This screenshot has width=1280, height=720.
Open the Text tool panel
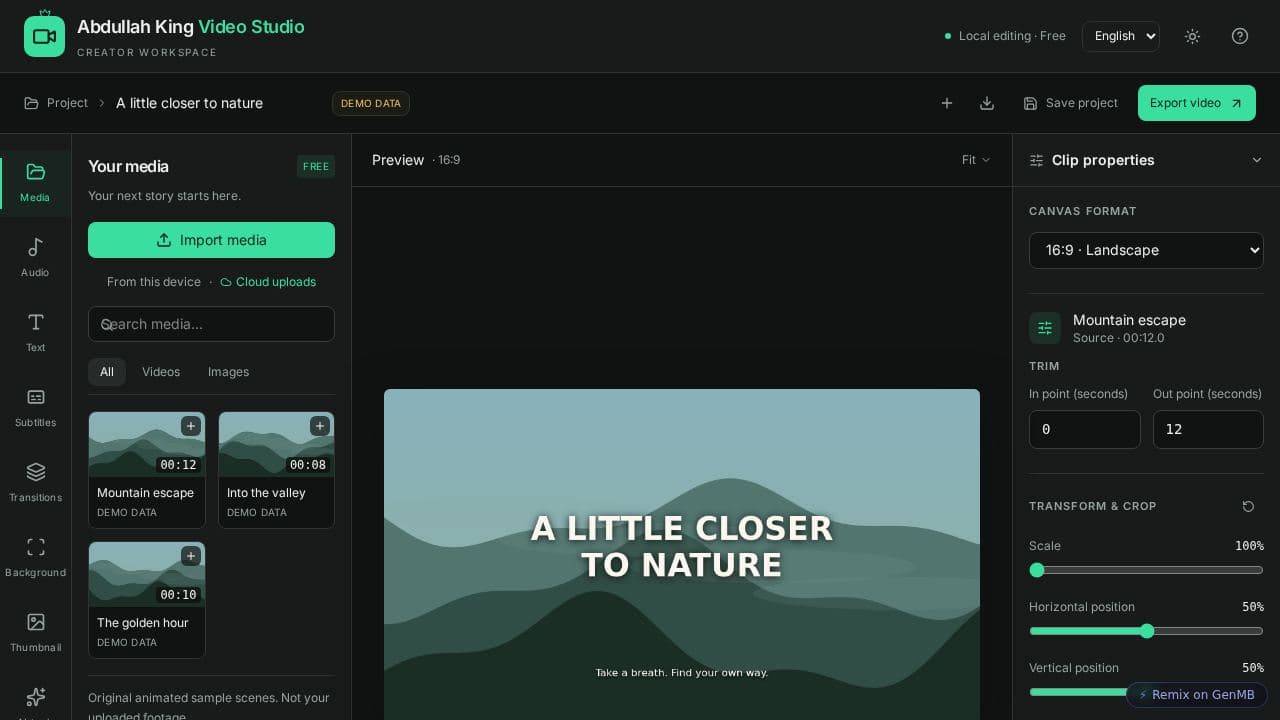coord(35,333)
